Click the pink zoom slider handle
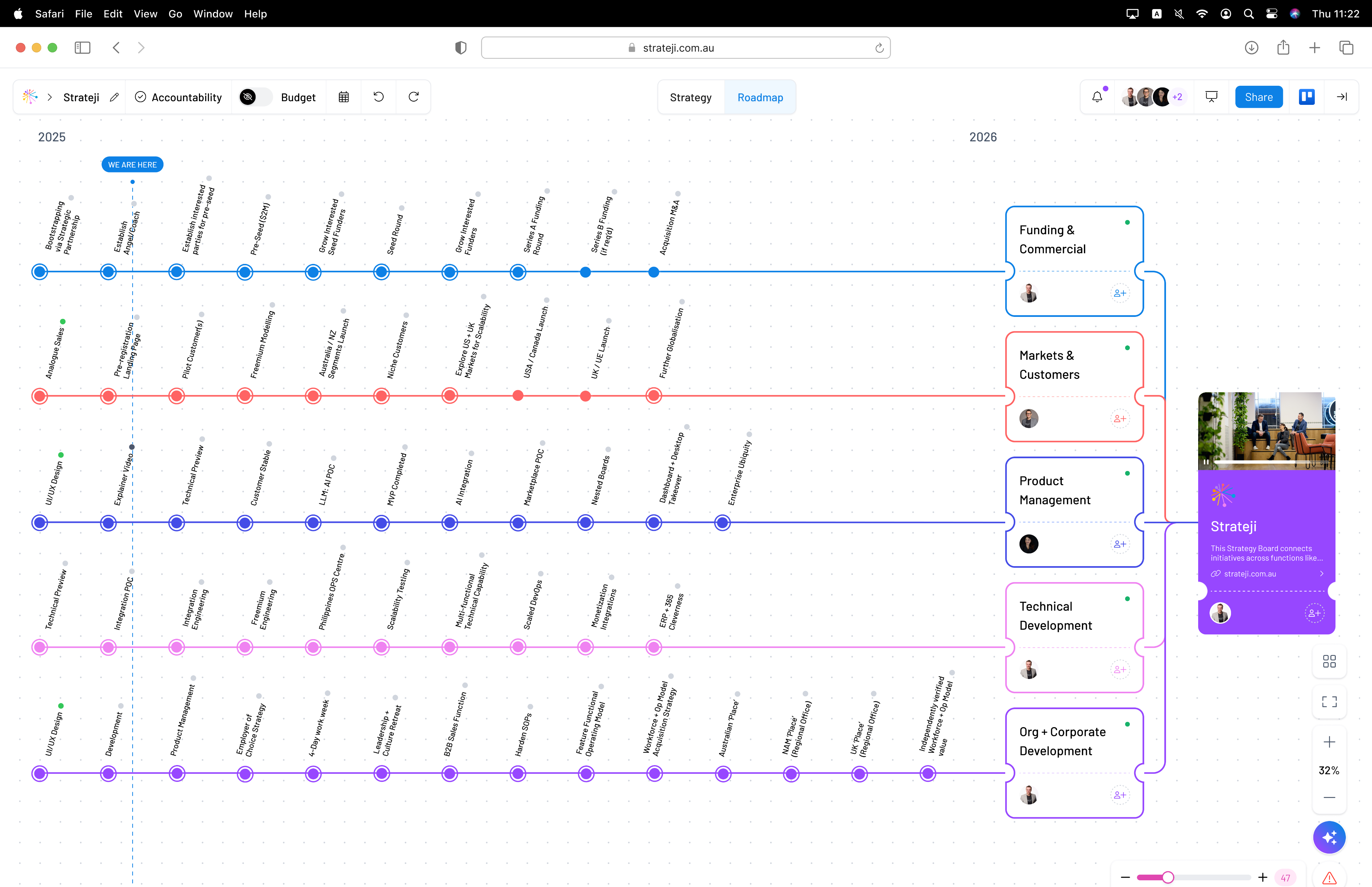The width and height of the screenshot is (1372, 887). tap(1168, 877)
